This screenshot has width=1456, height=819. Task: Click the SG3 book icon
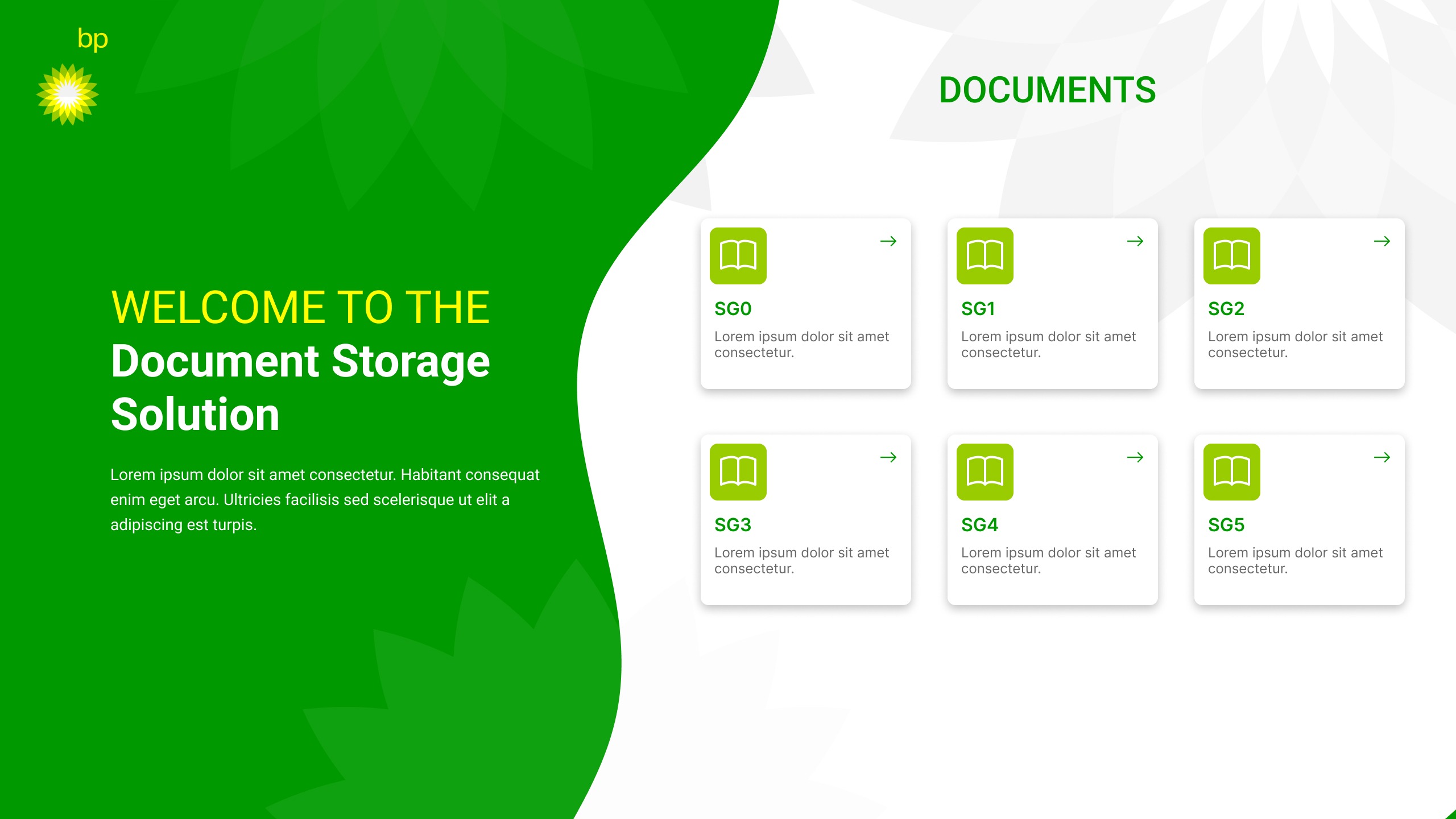738,472
